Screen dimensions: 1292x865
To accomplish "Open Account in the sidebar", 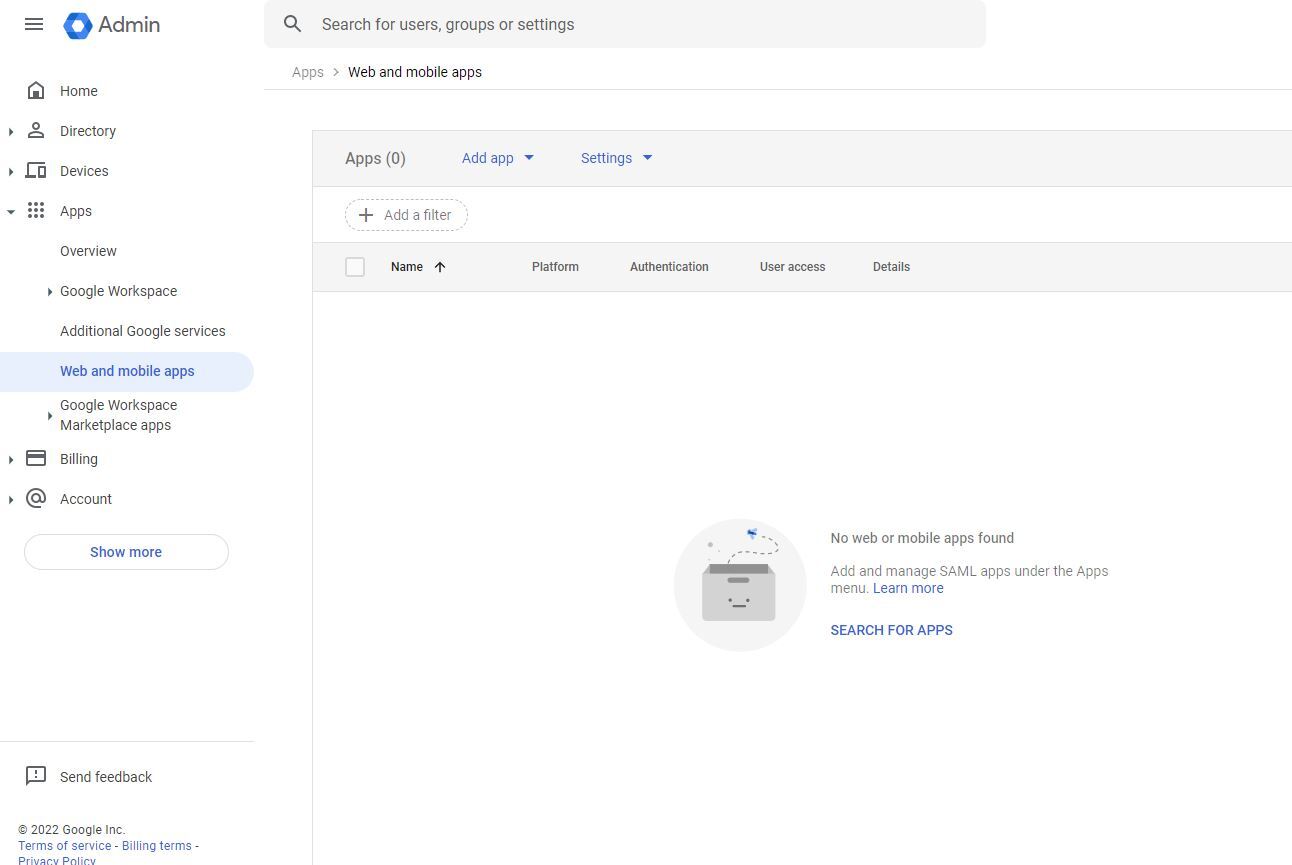I will pos(86,499).
